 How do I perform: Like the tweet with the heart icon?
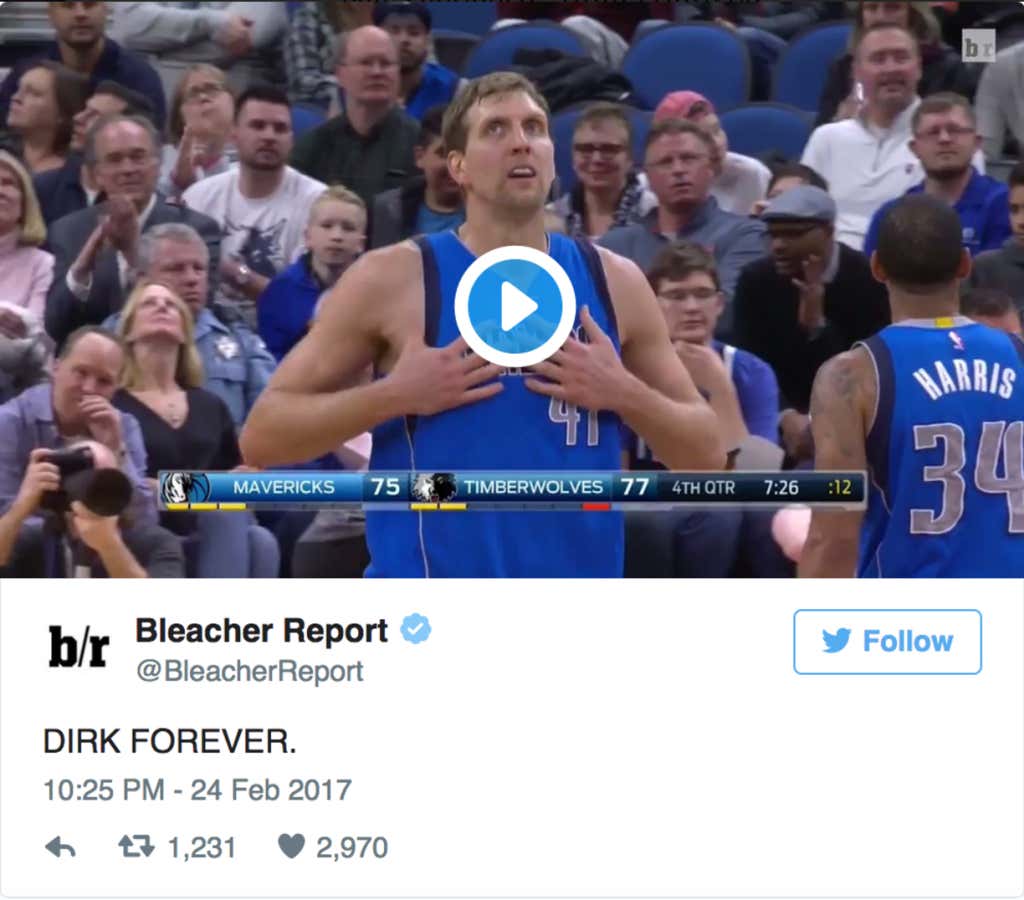pyautogui.click(x=291, y=846)
